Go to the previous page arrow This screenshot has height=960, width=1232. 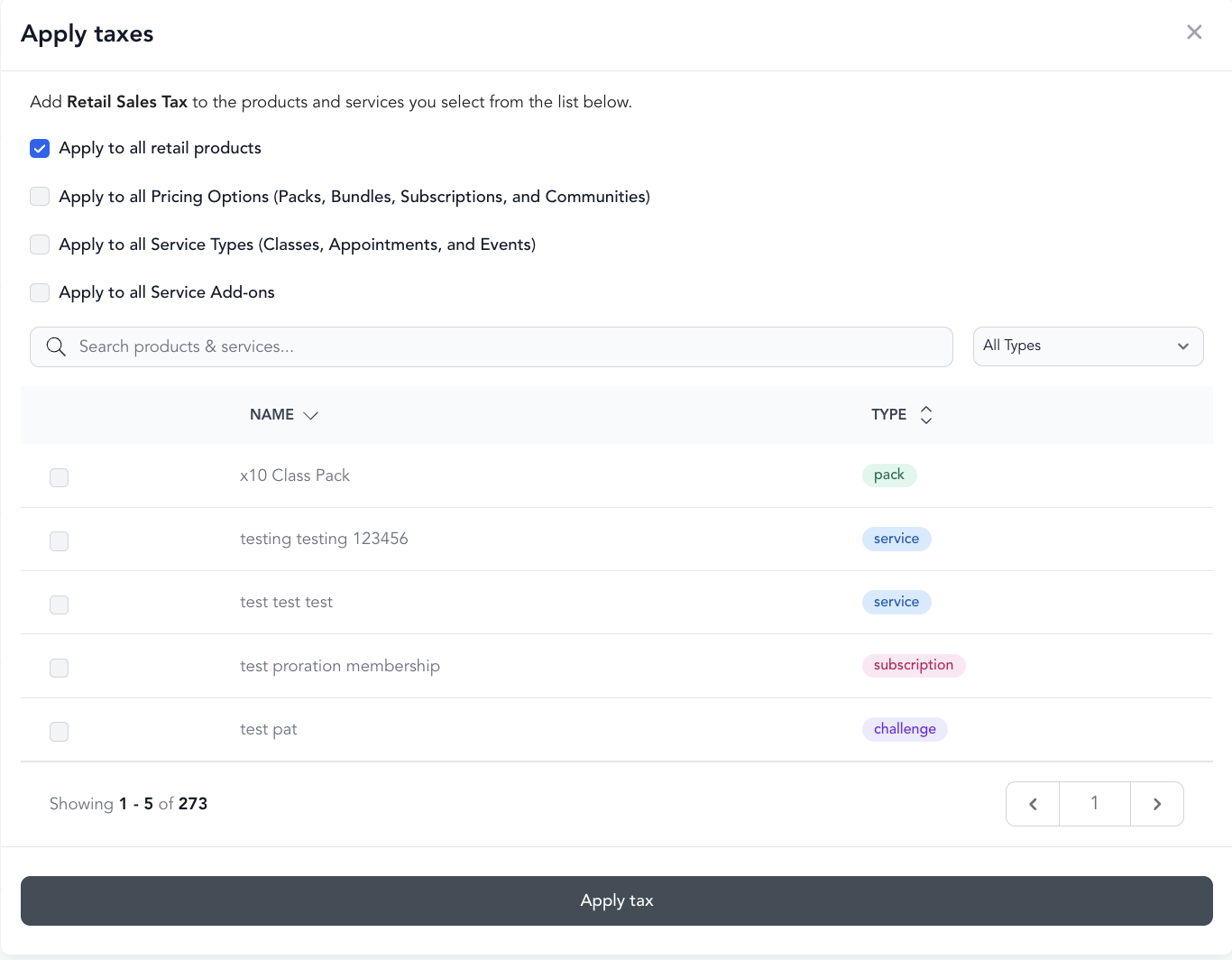1033,804
